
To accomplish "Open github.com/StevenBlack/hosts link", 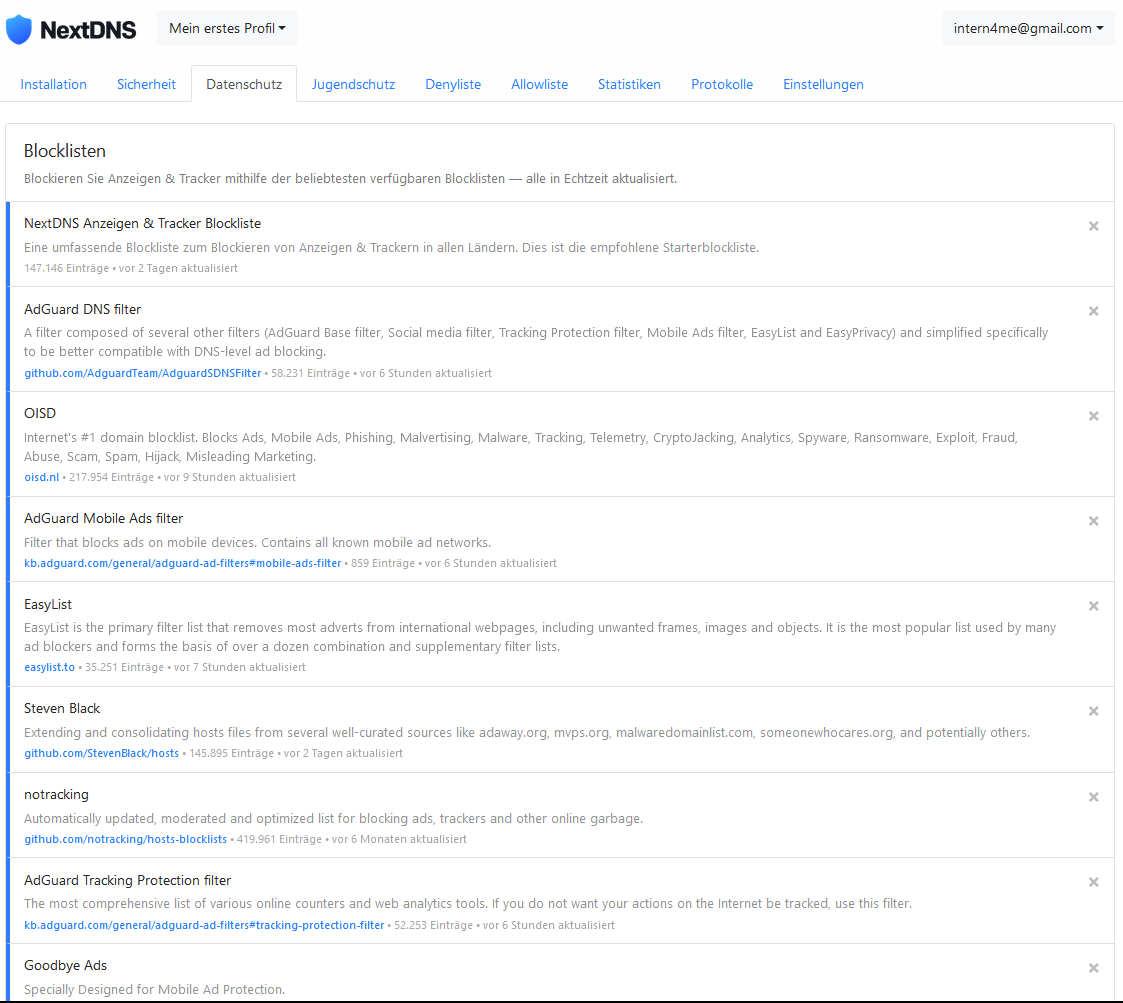I will pos(102,753).
